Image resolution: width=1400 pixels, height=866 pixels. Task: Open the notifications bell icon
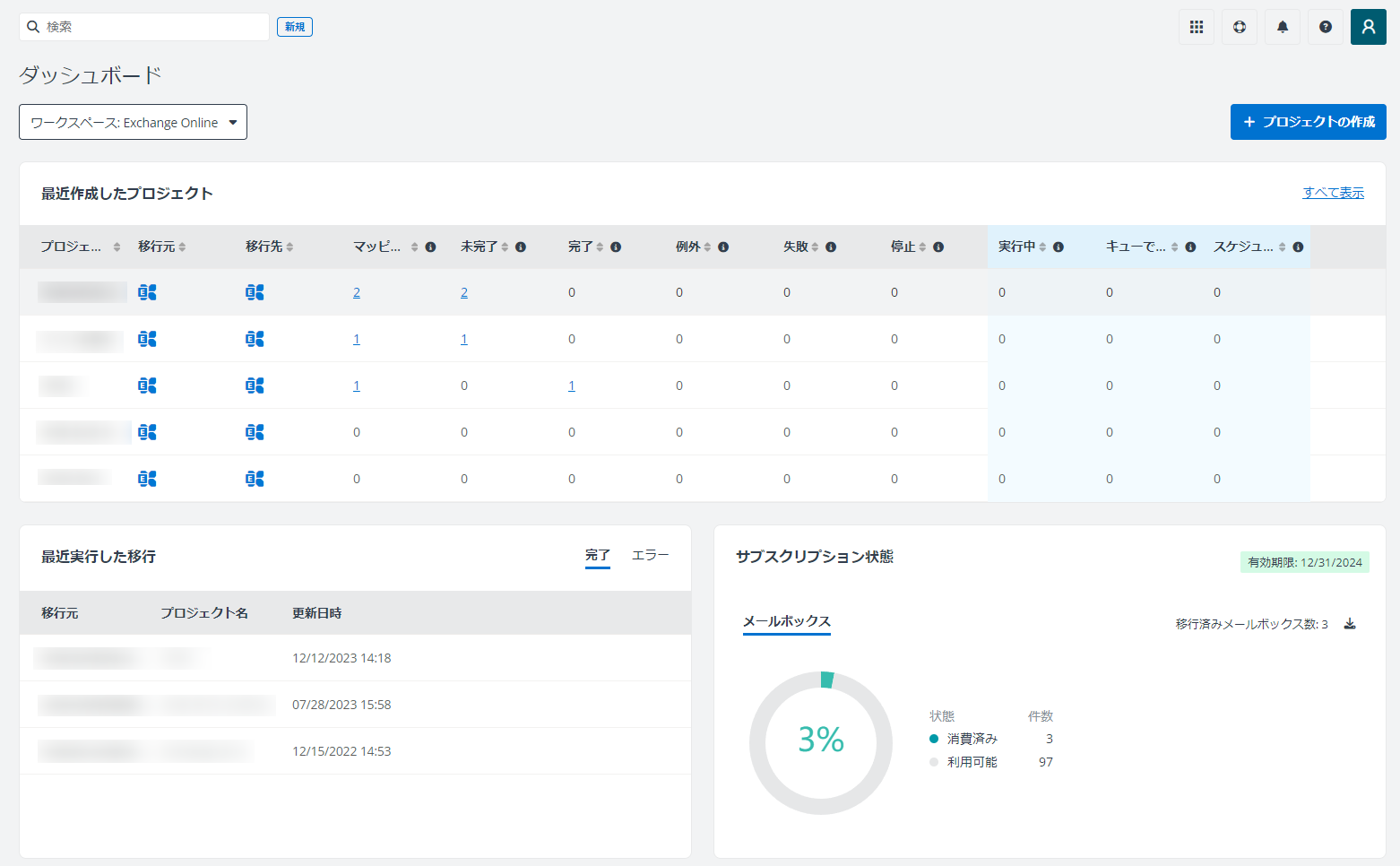pos(1283,27)
